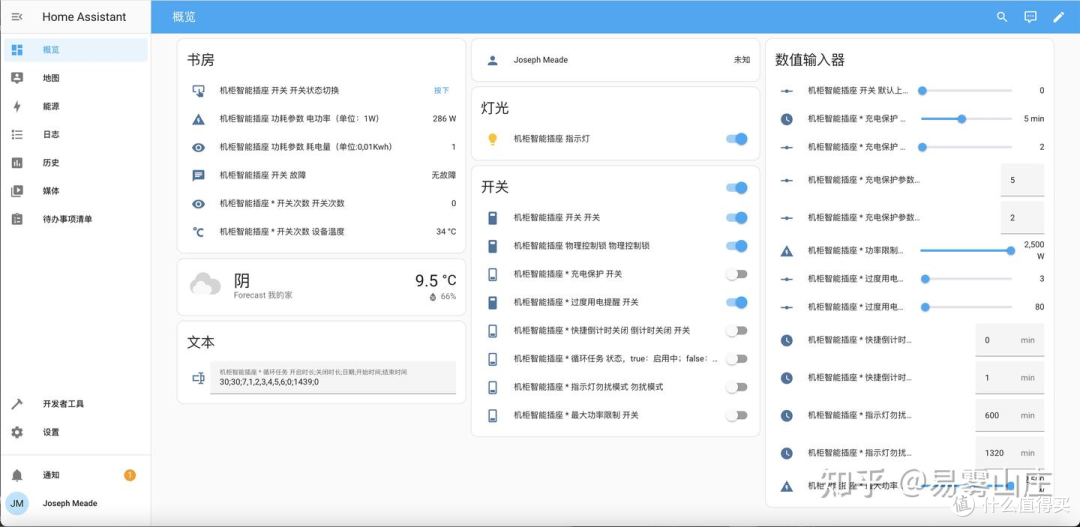The height and width of the screenshot is (527, 1080).
Task: Open the 能源 sidebar item
Action: coord(76,106)
